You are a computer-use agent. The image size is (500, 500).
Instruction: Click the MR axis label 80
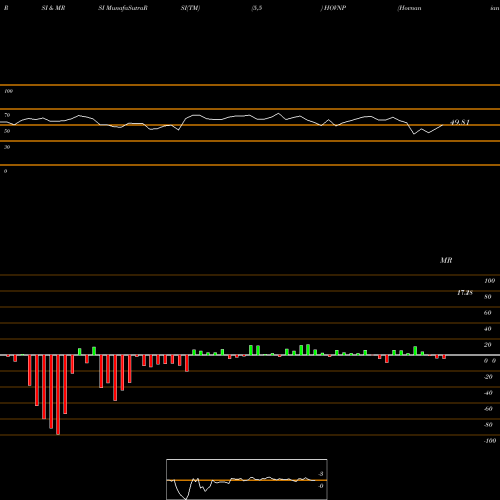[x=488, y=297]
